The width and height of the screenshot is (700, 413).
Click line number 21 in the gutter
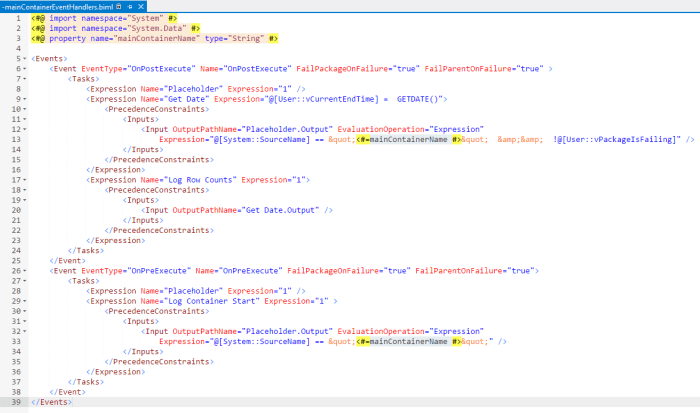16,220
